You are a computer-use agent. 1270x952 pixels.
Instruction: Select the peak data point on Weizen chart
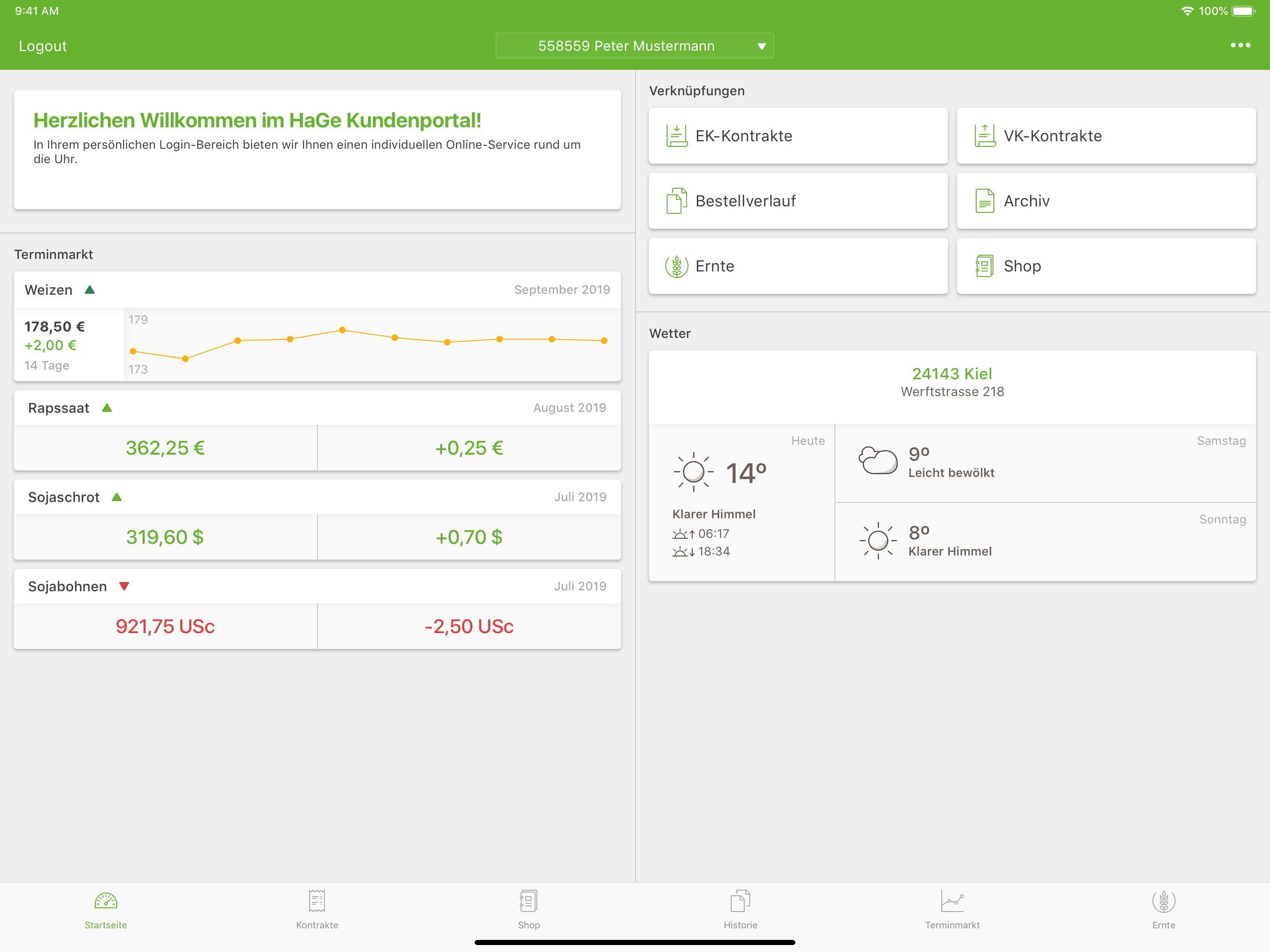coord(342,330)
